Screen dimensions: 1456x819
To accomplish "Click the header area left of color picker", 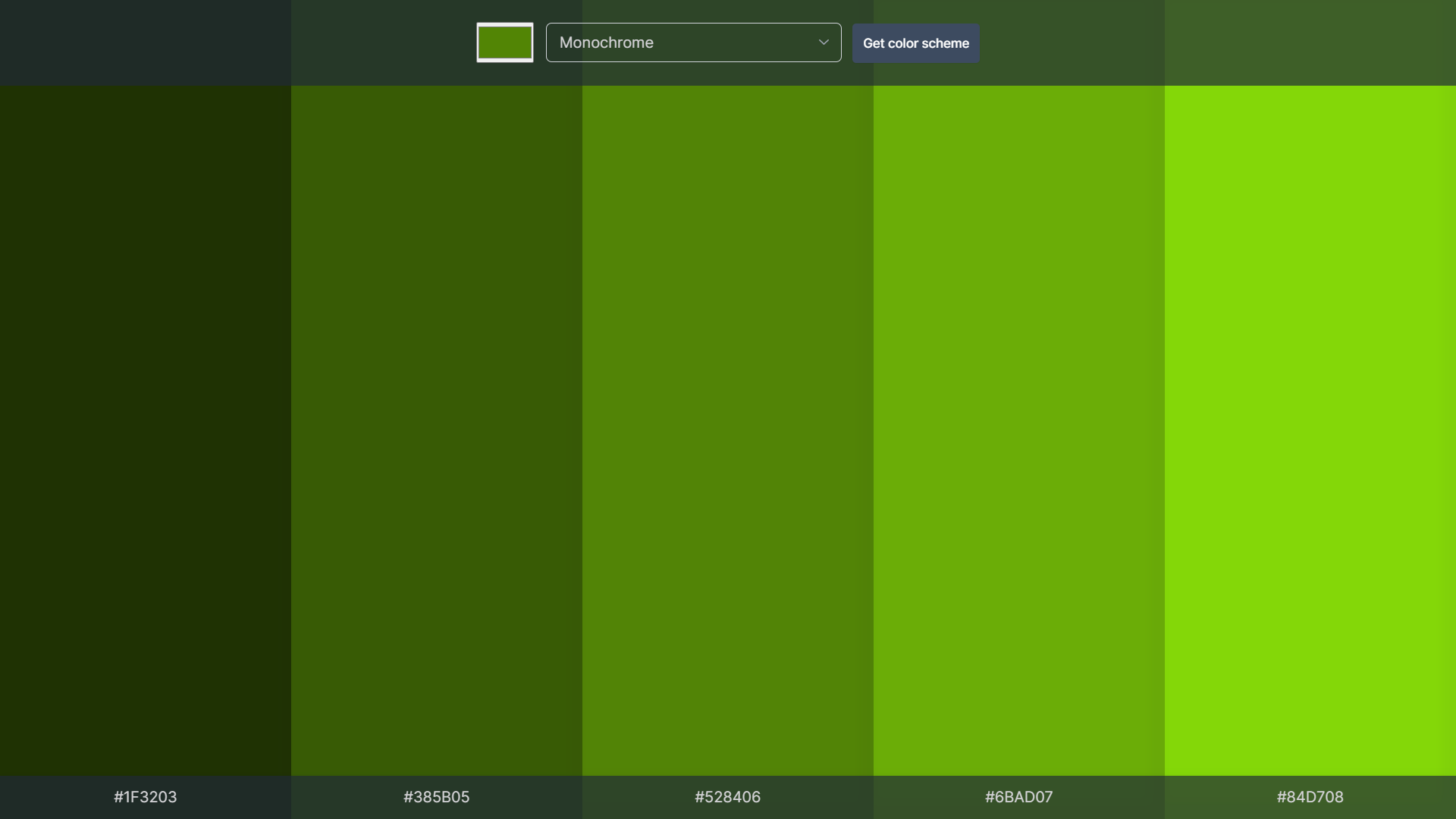I will click(227, 42).
